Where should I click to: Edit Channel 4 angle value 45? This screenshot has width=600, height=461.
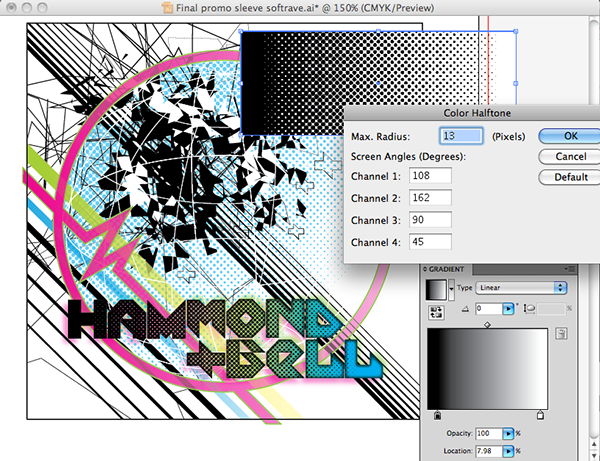[x=430, y=242]
